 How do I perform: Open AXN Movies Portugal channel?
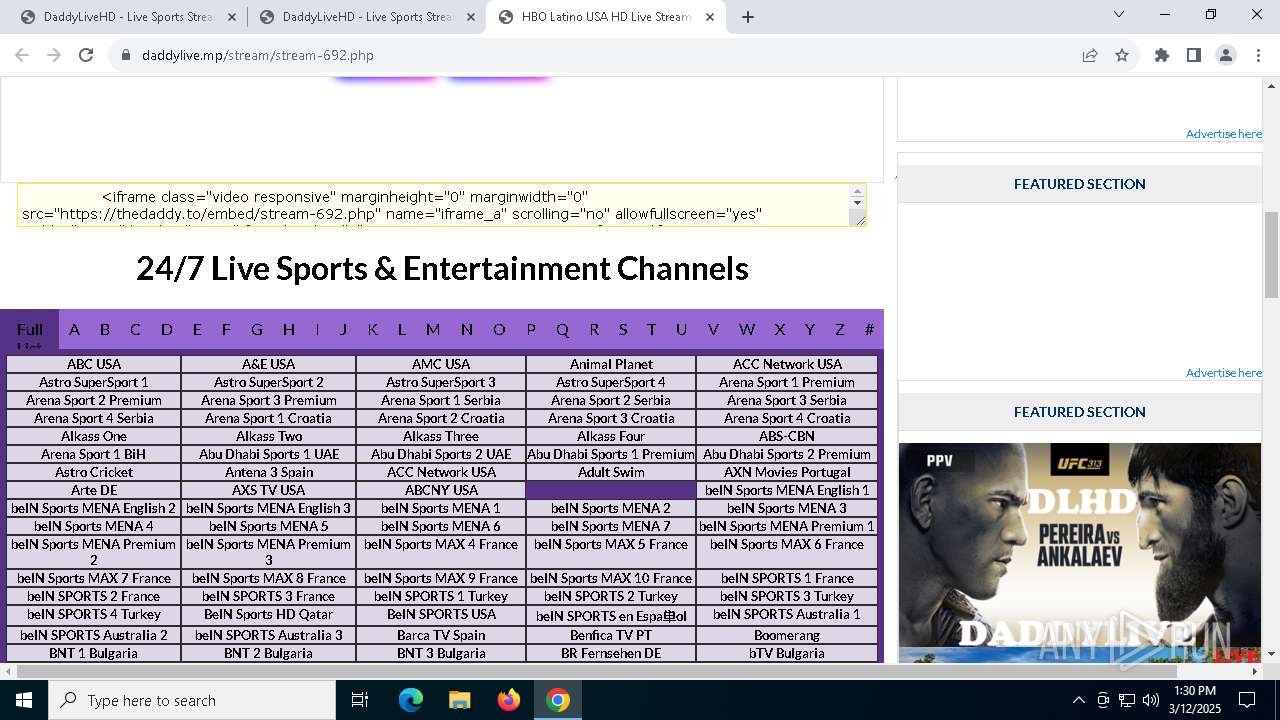pyautogui.click(x=787, y=472)
